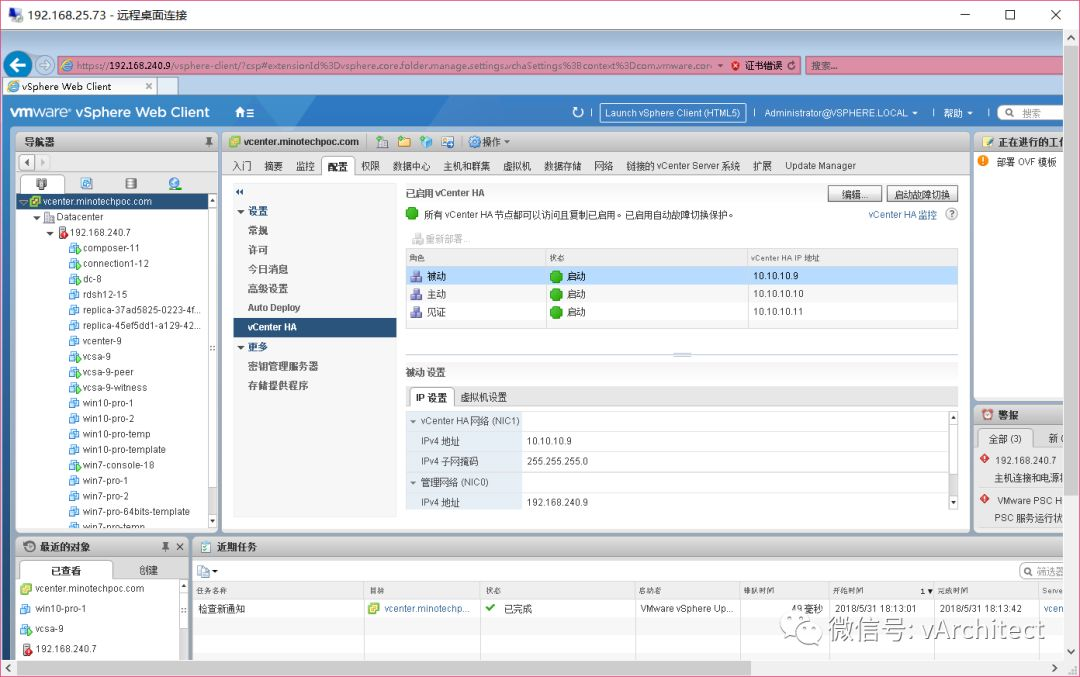Pin the Recent Objects panel

point(165,547)
